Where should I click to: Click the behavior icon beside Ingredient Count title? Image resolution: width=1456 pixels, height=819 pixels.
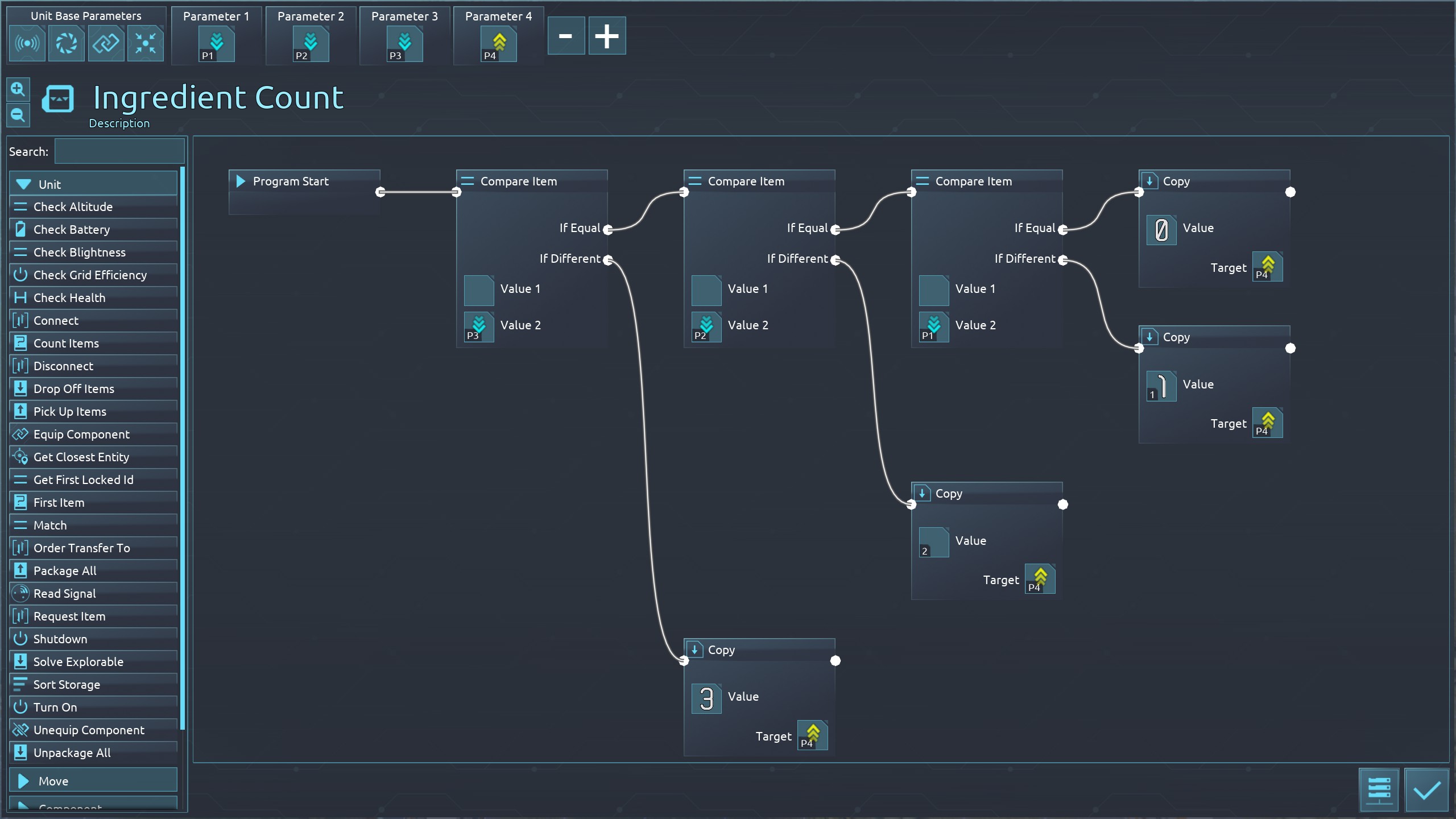coord(58,99)
